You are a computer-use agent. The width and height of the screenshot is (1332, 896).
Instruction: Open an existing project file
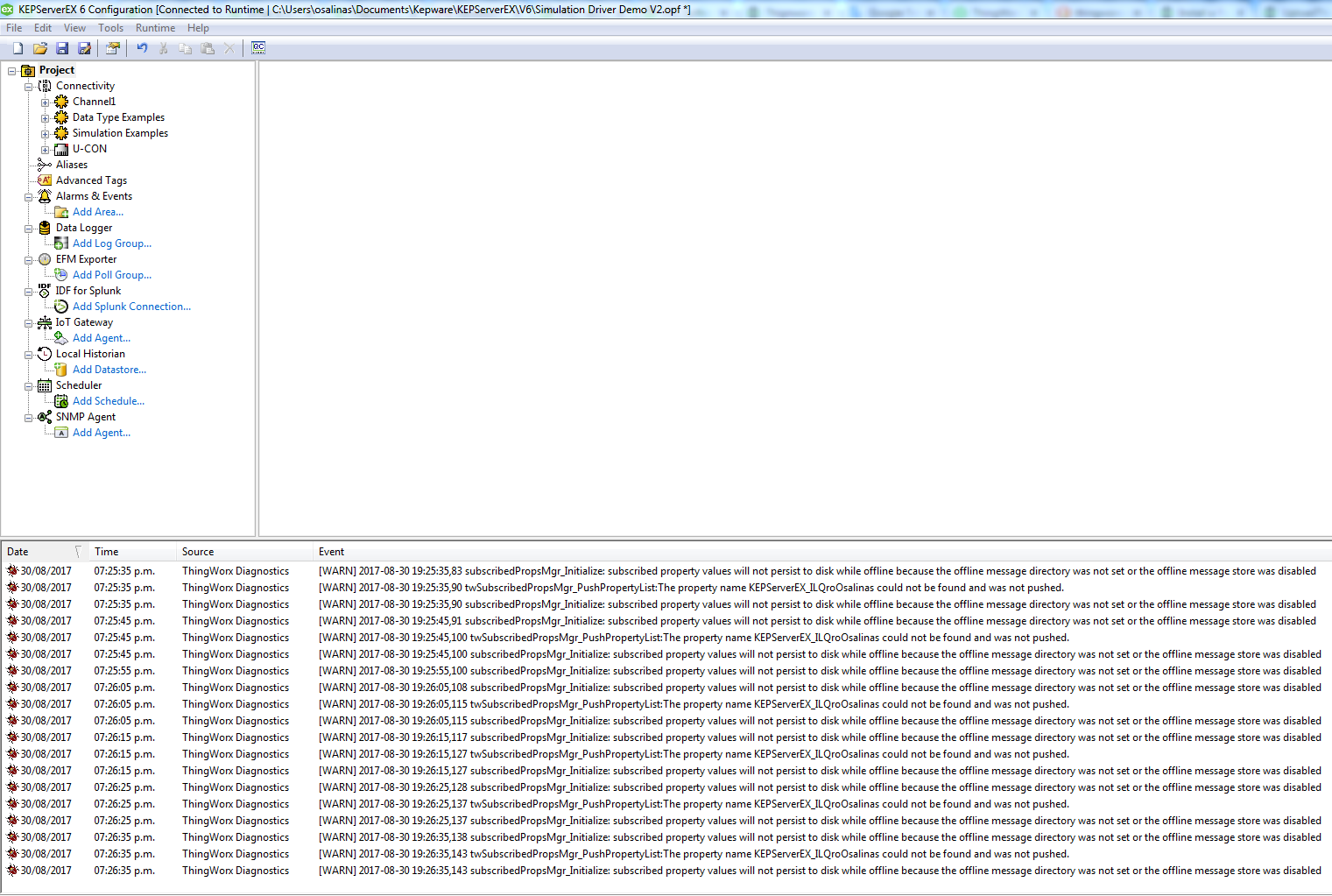(39, 48)
